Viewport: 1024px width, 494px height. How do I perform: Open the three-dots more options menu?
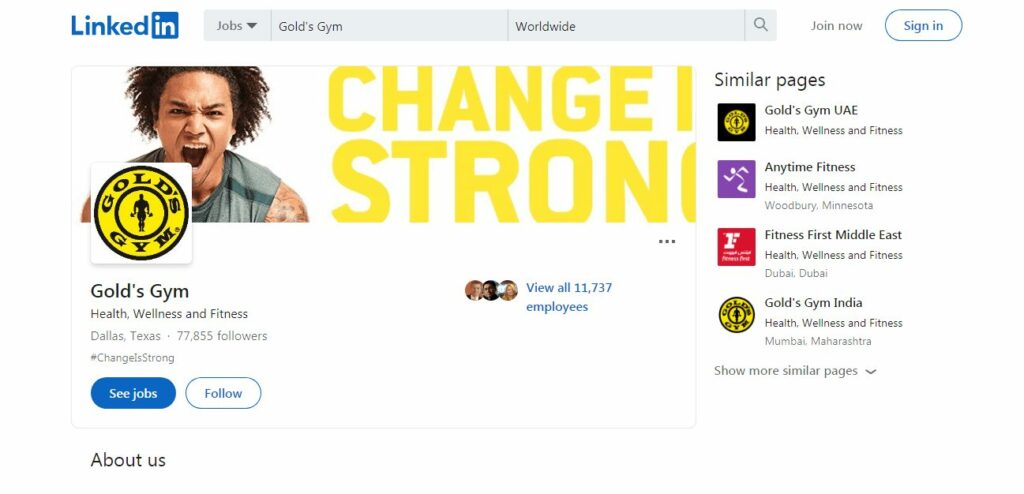pos(667,242)
